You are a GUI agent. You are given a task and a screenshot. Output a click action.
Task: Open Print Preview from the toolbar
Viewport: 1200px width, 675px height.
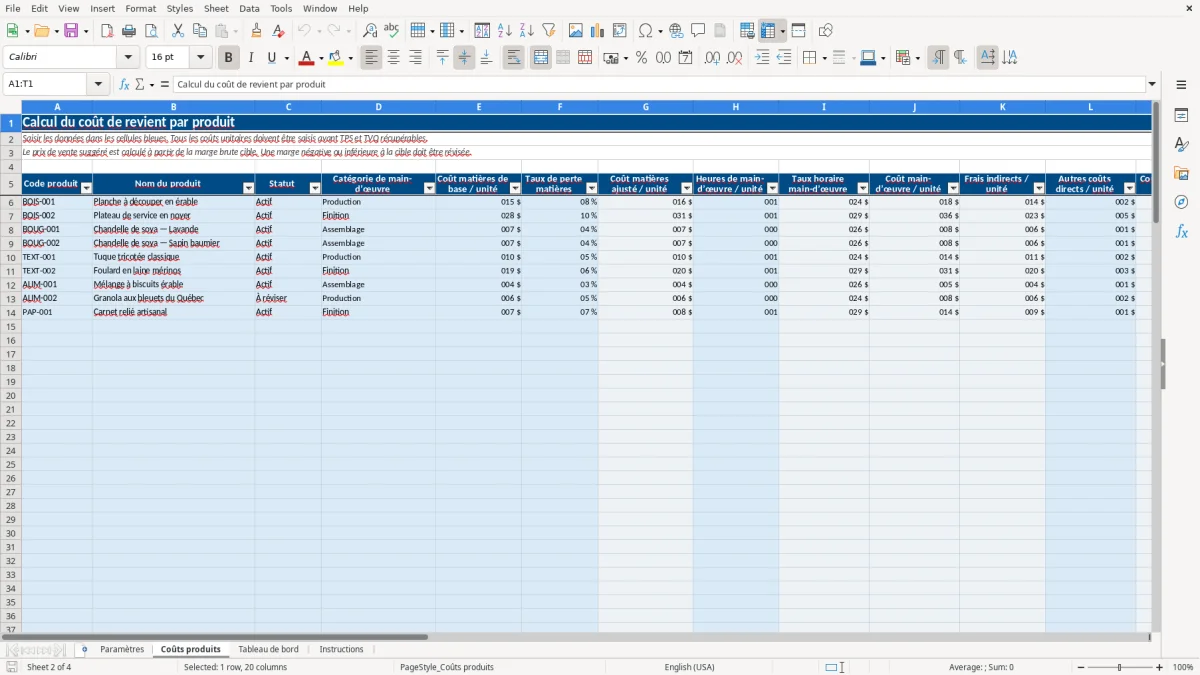[151, 31]
